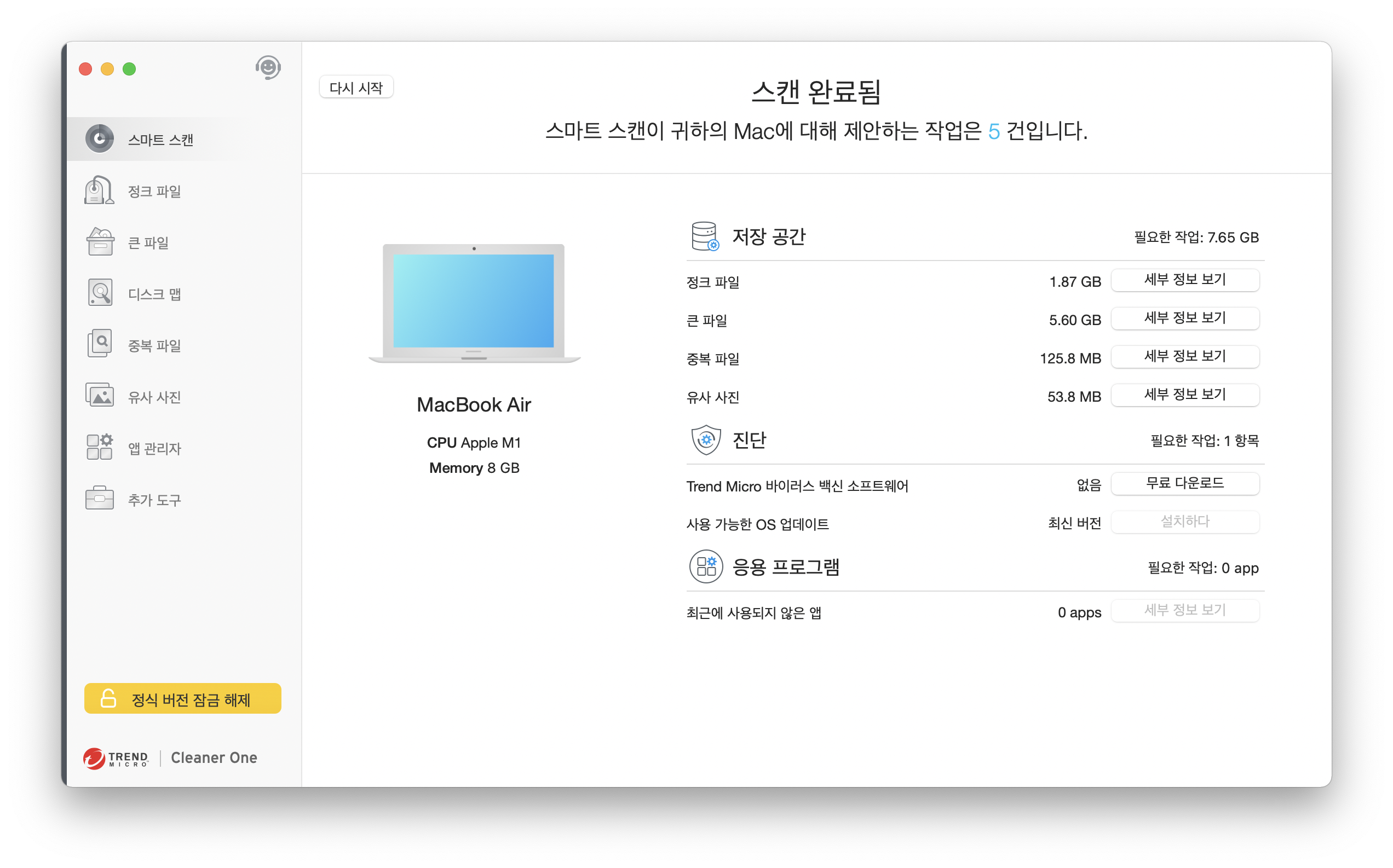Click the MacBook Air laptop image
Image resolution: width=1393 pixels, height=868 pixels.
(474, 303)
